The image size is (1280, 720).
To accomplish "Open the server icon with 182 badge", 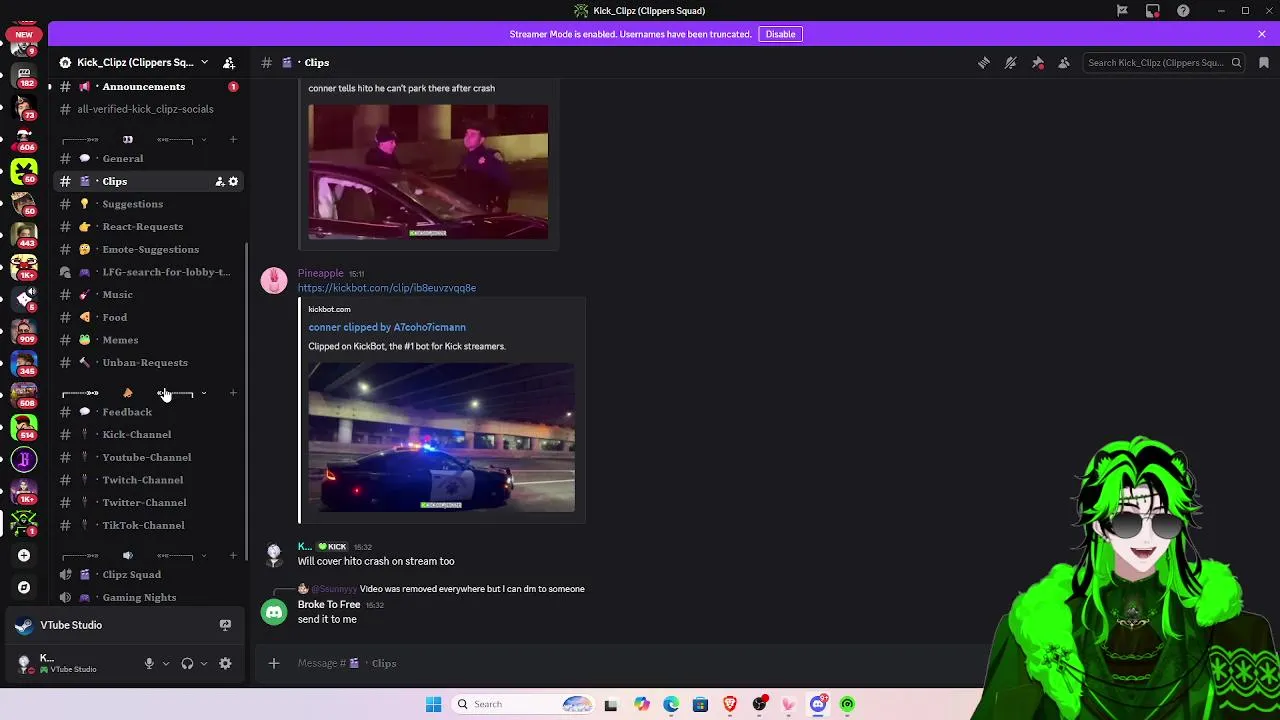I will pos(24,76).
